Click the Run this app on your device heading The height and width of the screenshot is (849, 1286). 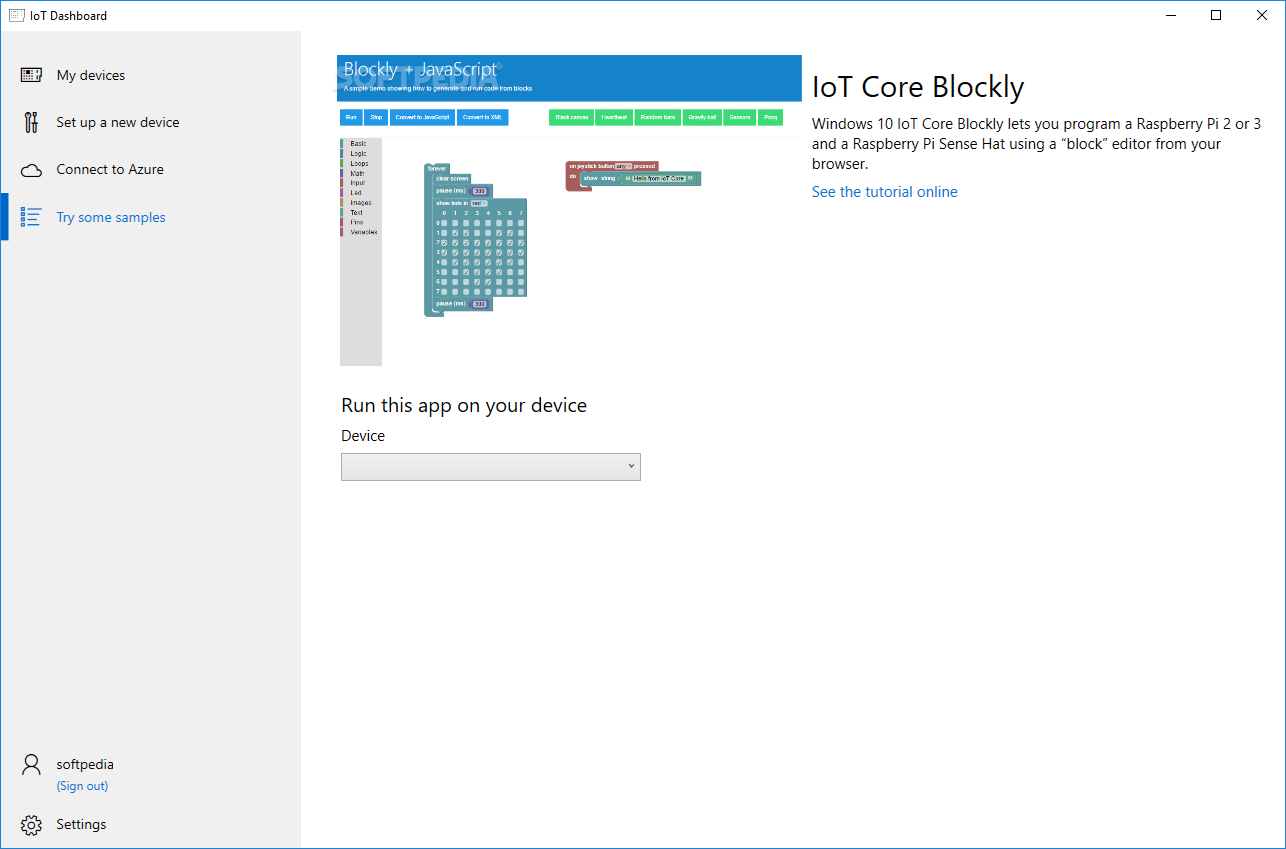464,405
